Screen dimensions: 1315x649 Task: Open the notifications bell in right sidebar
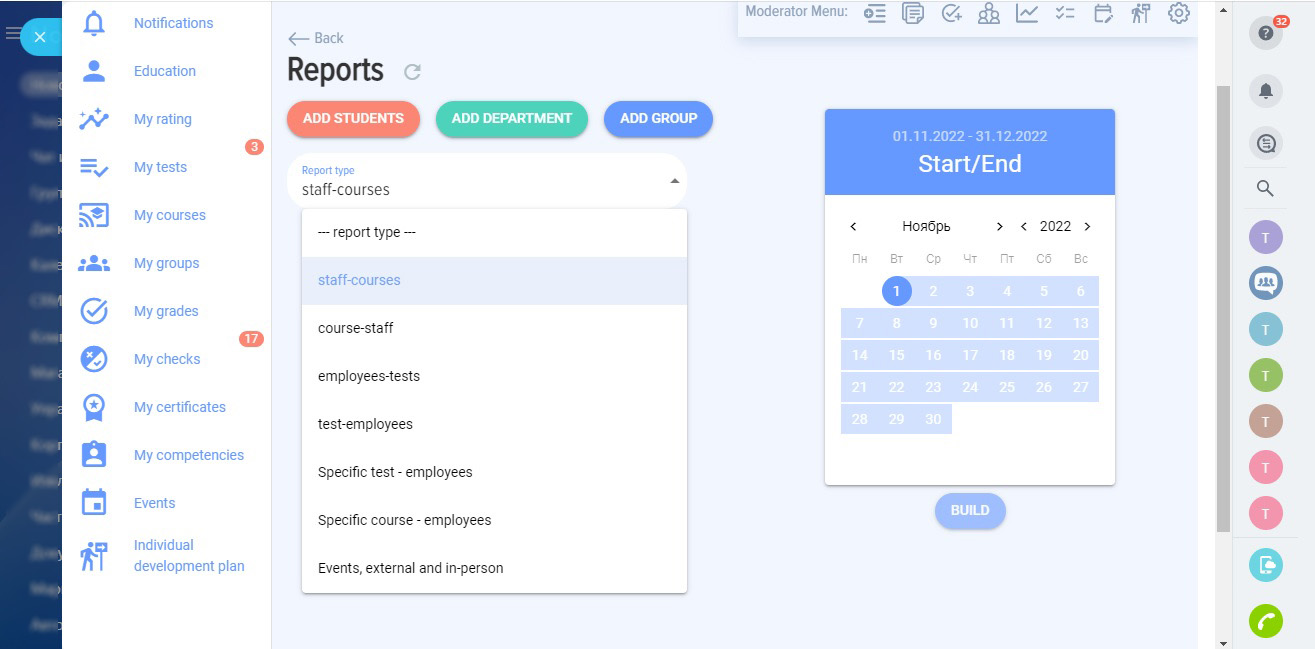pyautogui.click(x=1266, y=91)
